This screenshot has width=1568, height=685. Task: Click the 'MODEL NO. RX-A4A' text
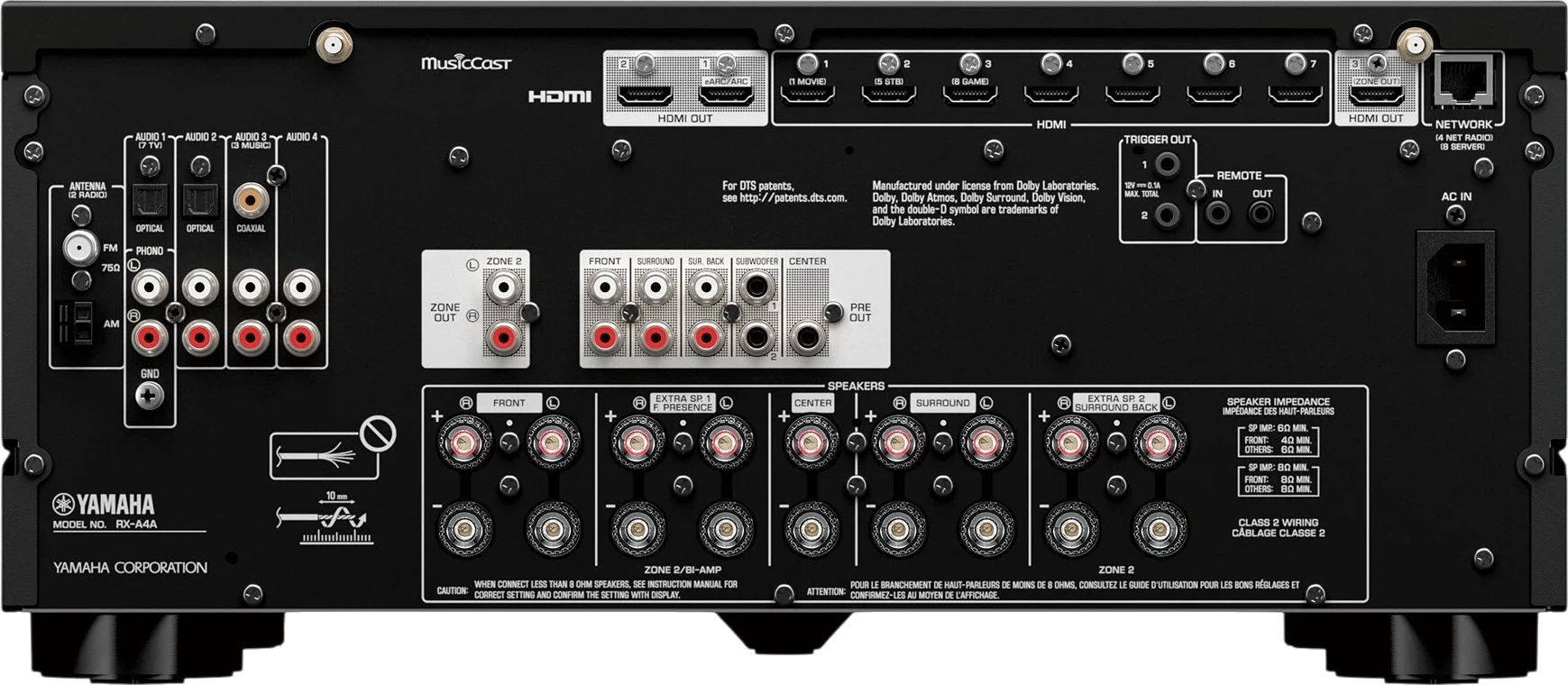(x=105, y=525)
